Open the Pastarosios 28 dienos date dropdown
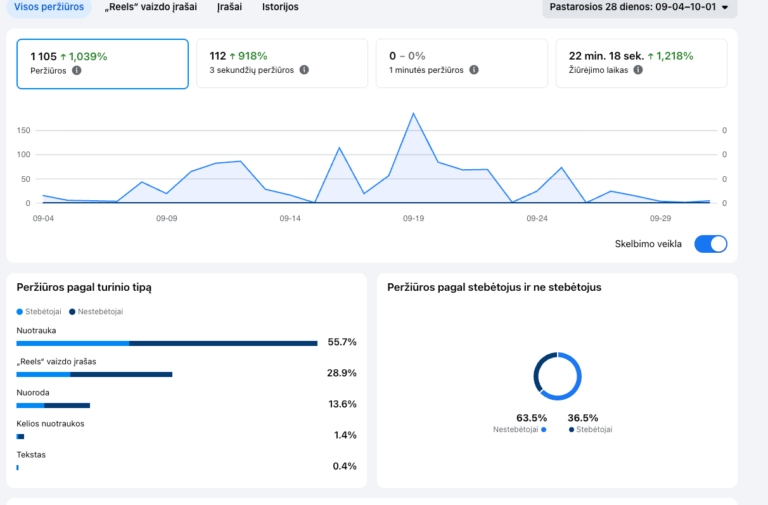The height and width of the screenshot is (505, 768). 639,7
